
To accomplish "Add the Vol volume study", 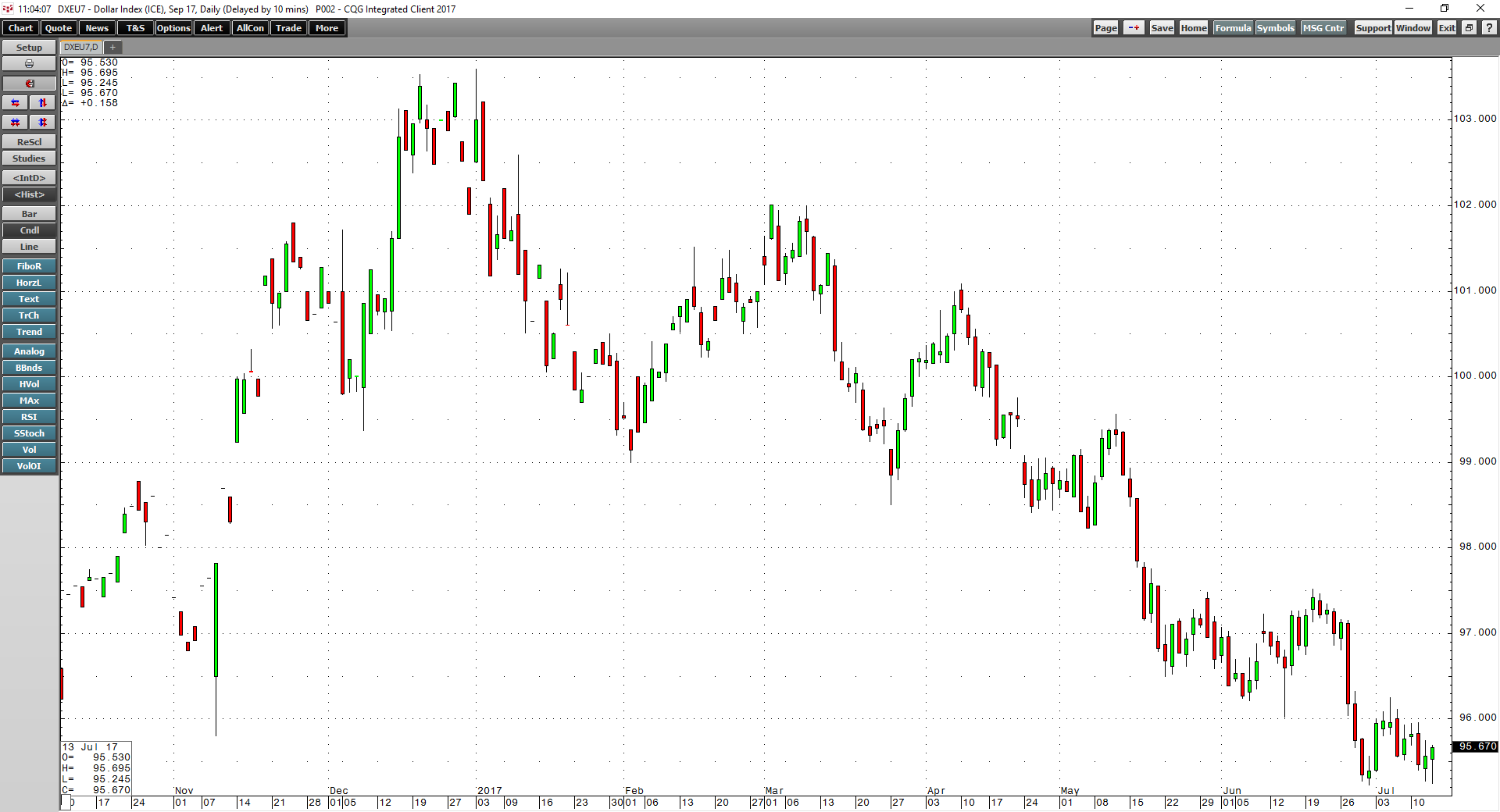I will pyautogui.click(x=29, y=450).
